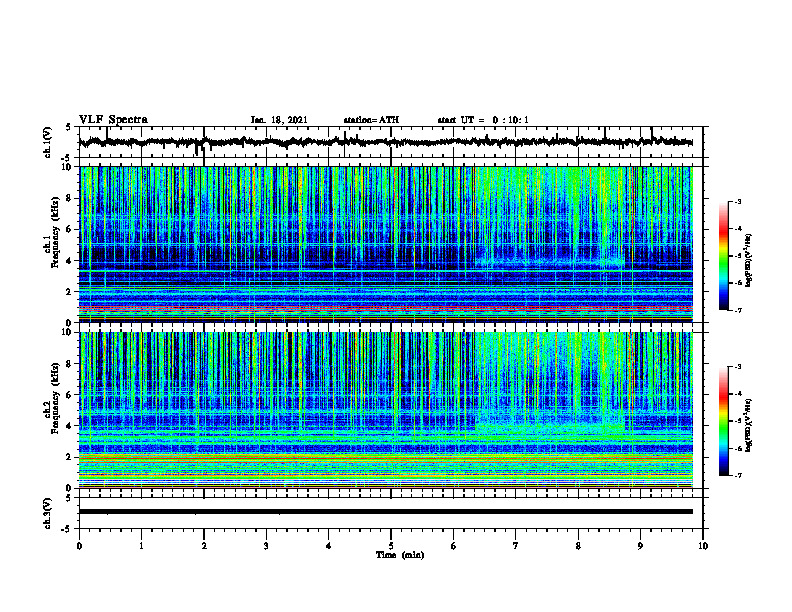This screenshot has height=612, width=792.
Task: Click the "ch.1(V)" waveform axis label
Action: pos(48,142)
